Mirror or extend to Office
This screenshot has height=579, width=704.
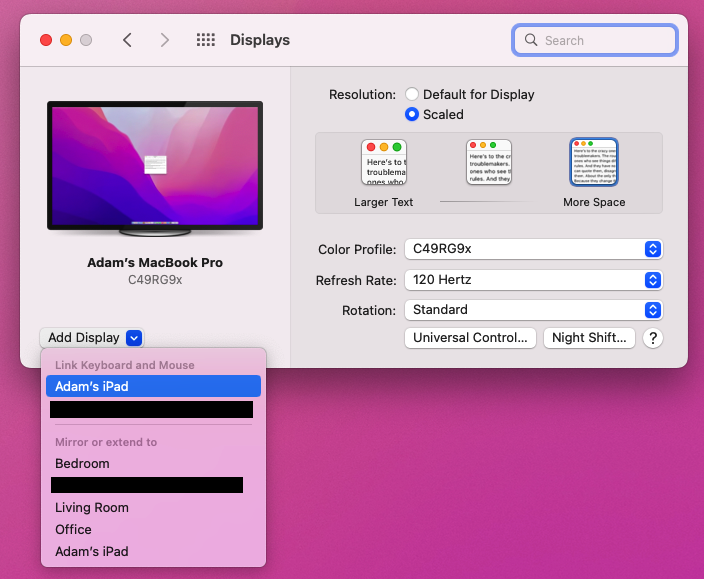(153, 530)
